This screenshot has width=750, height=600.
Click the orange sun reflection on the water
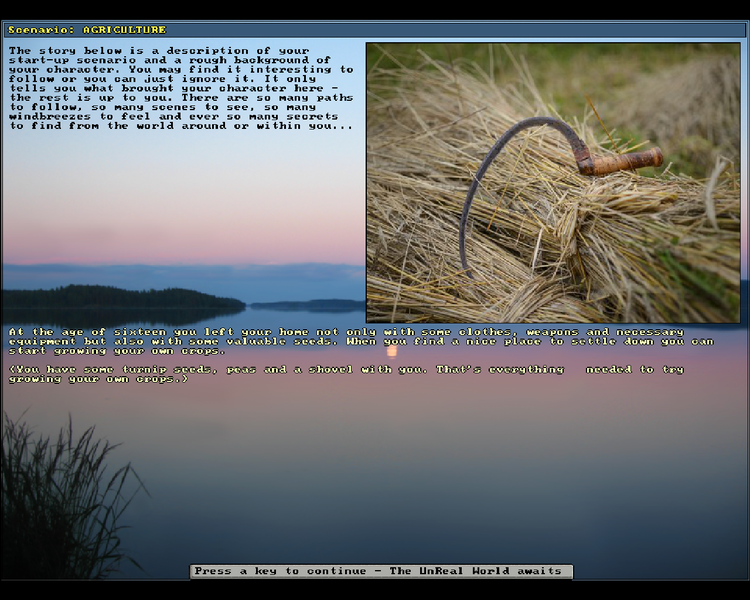tap(392, 351)
